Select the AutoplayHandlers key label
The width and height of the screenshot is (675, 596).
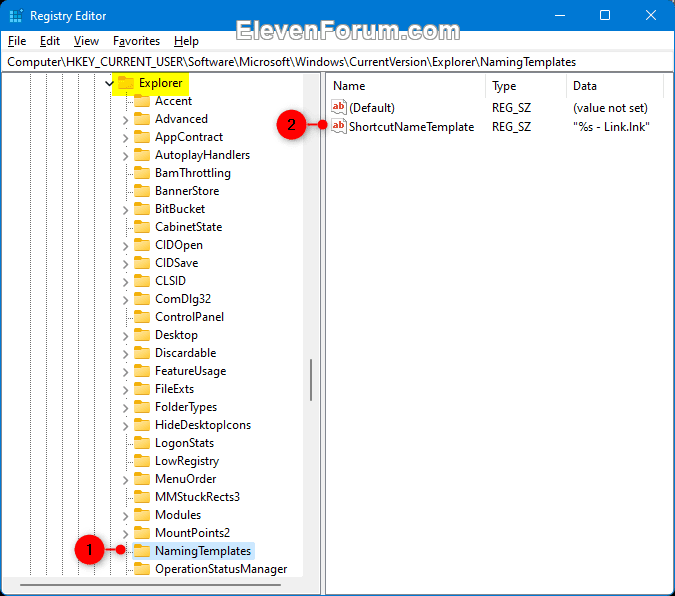tap(202, 155)
